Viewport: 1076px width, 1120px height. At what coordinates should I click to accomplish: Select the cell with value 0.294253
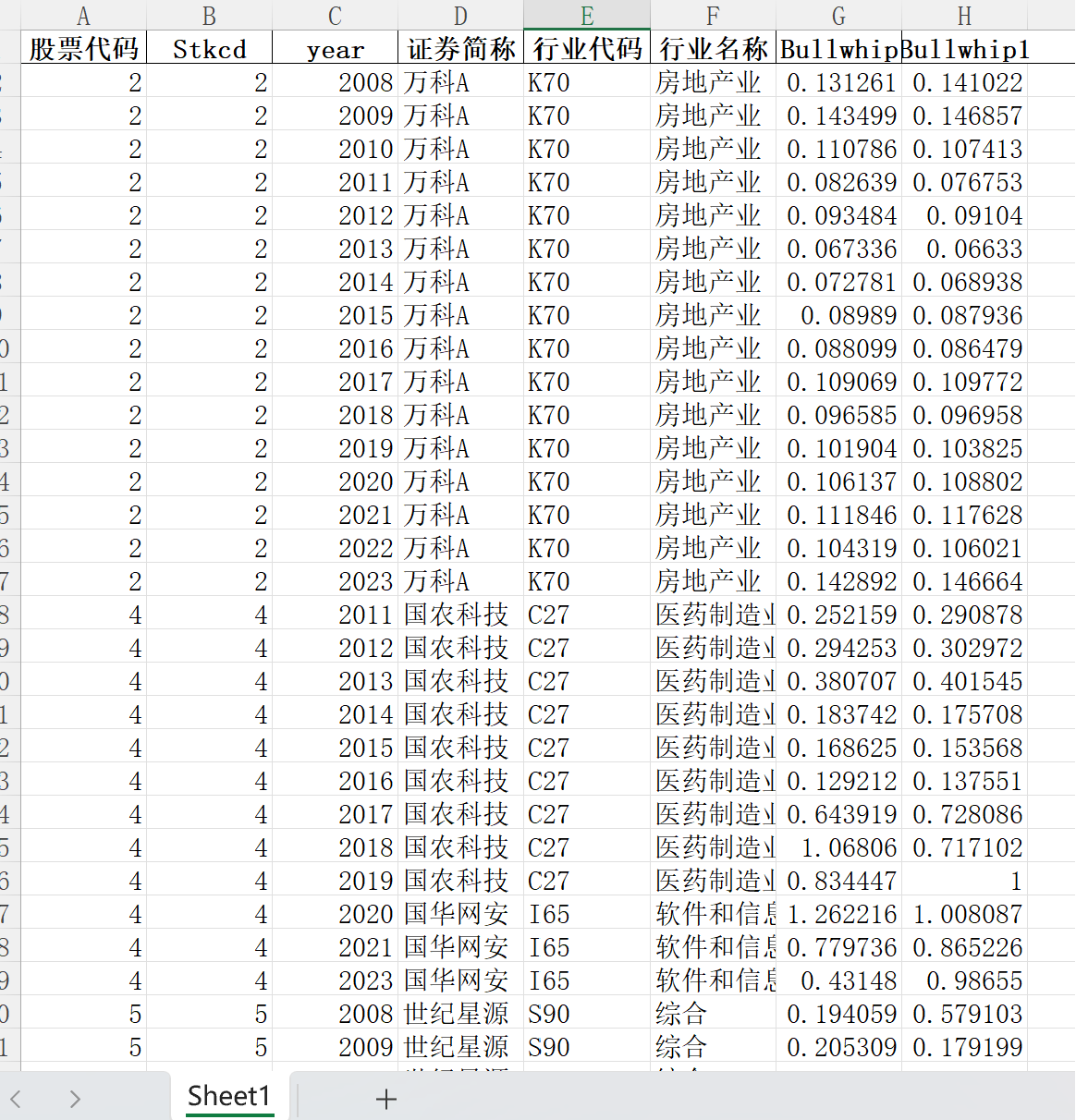tap(838, 648)
